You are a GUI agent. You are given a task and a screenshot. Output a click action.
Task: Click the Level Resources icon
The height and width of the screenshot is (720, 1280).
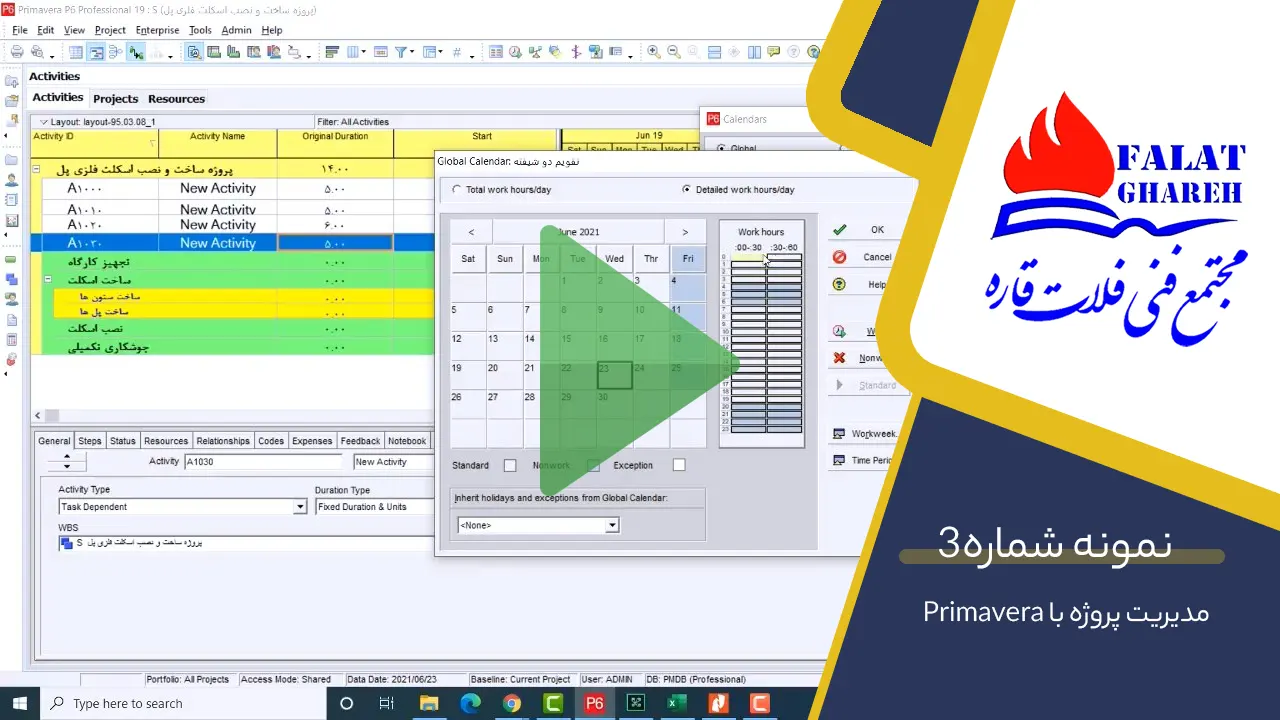pyautogui.click(x=534, y=52)
